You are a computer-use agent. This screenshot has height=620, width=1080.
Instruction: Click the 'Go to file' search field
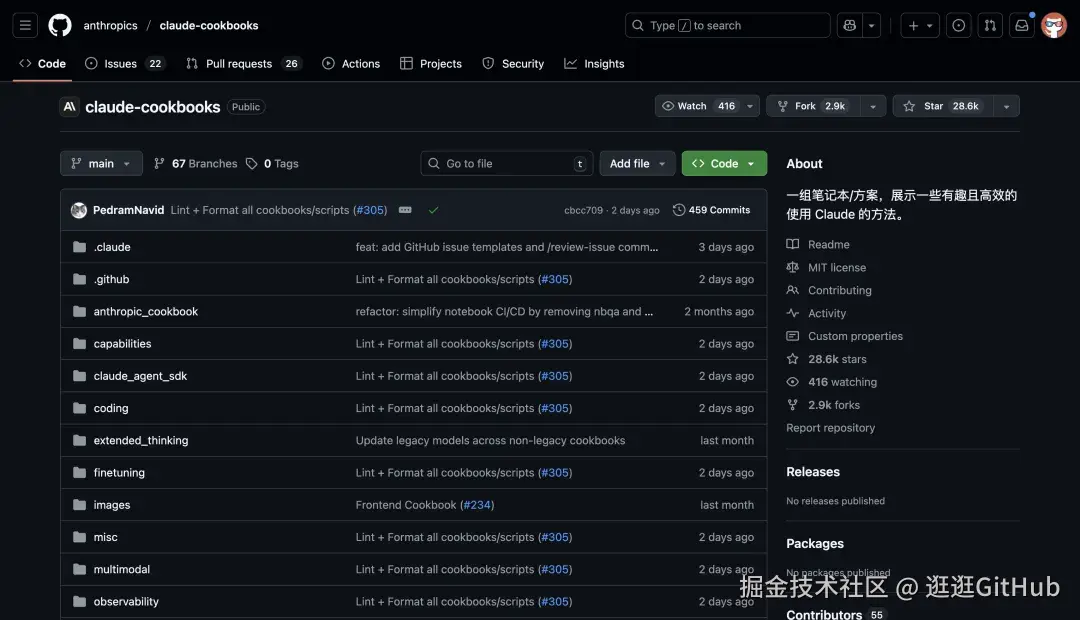pos(507,163)
